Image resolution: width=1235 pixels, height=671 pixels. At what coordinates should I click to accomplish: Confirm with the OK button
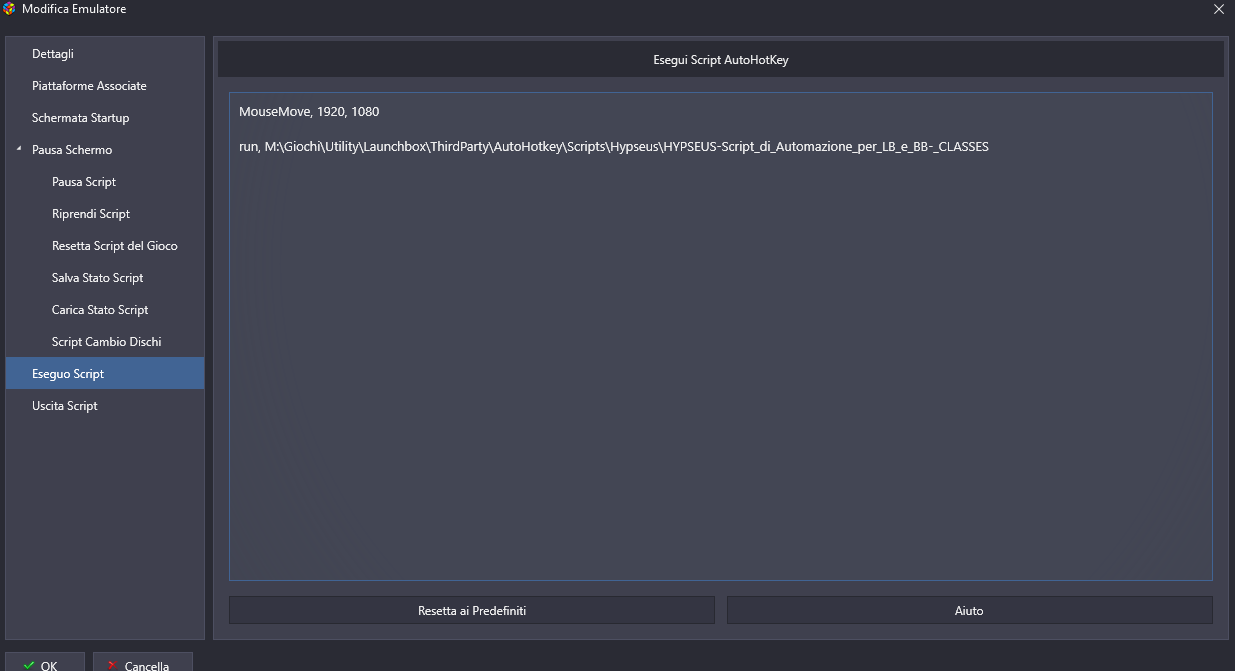coord(44,662)
